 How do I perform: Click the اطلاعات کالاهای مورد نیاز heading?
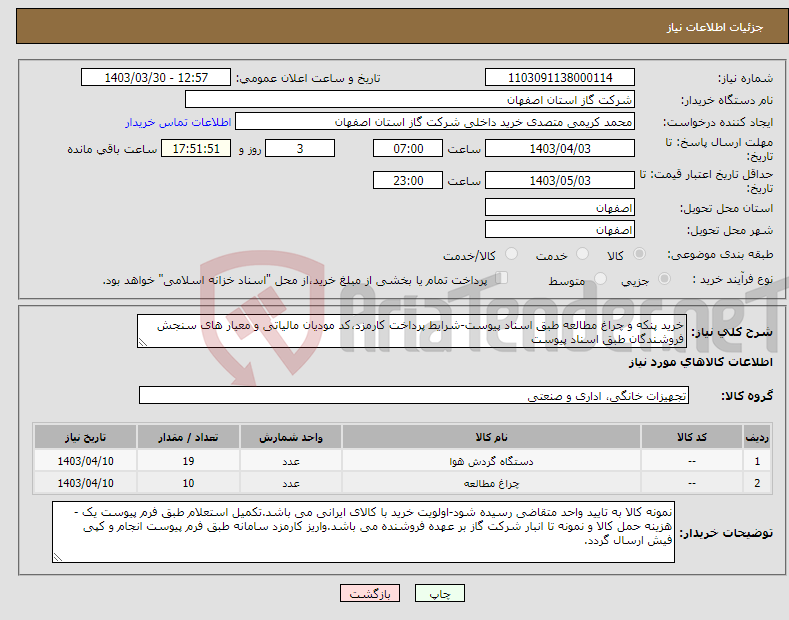(x=700, y=362)
